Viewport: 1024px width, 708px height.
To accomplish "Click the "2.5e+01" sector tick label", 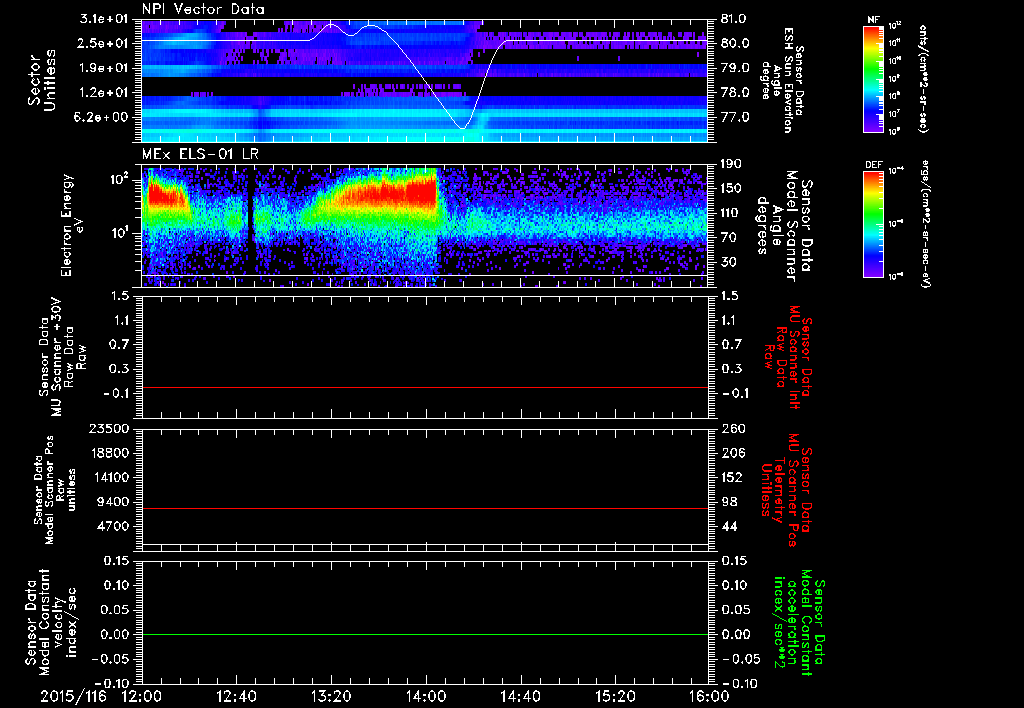I will point(104,43).
